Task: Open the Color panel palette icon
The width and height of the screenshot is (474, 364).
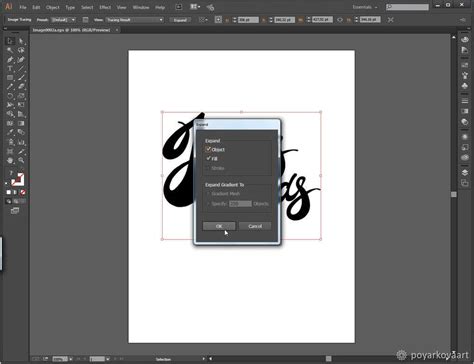Action: pyautogui.click(x=465, y=39)
